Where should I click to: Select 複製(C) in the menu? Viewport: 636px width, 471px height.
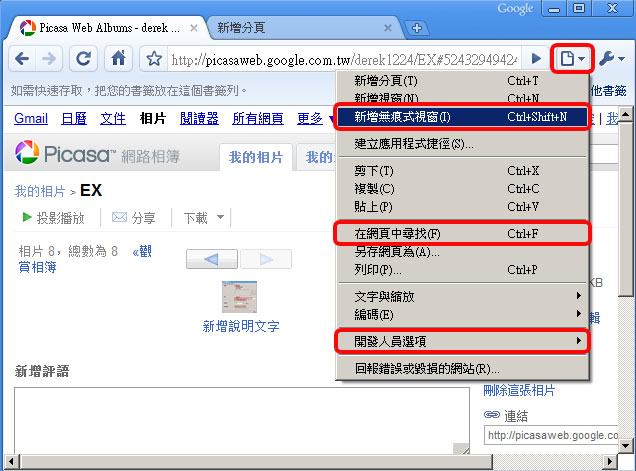(462, 189)
